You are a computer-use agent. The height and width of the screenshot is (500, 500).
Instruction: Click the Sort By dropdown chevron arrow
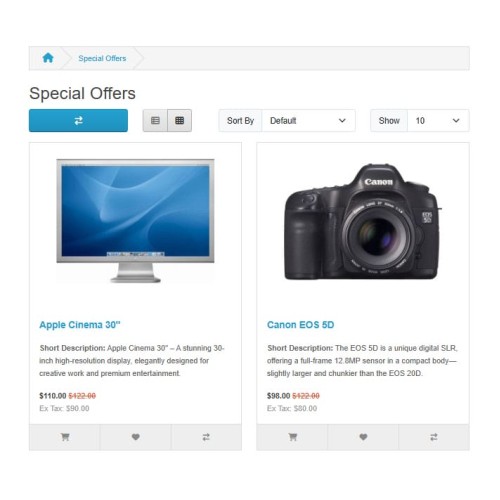pyautogui.click(x=342, y=120)
